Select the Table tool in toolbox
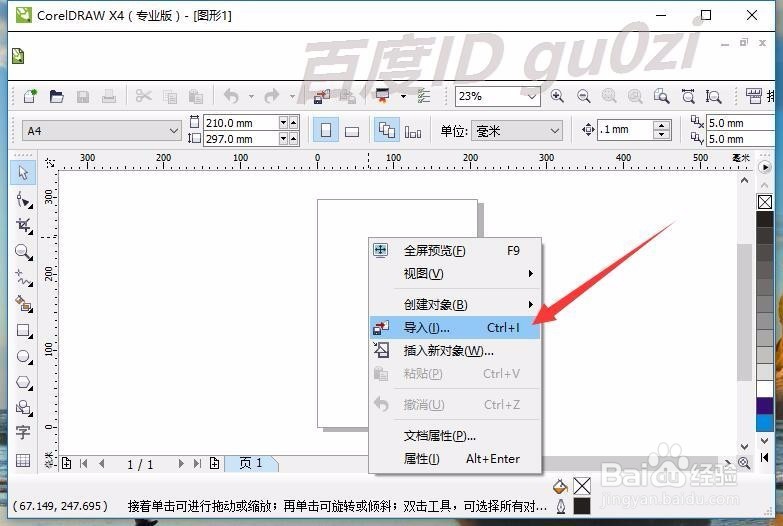783x526 pixels. [23, 460]
